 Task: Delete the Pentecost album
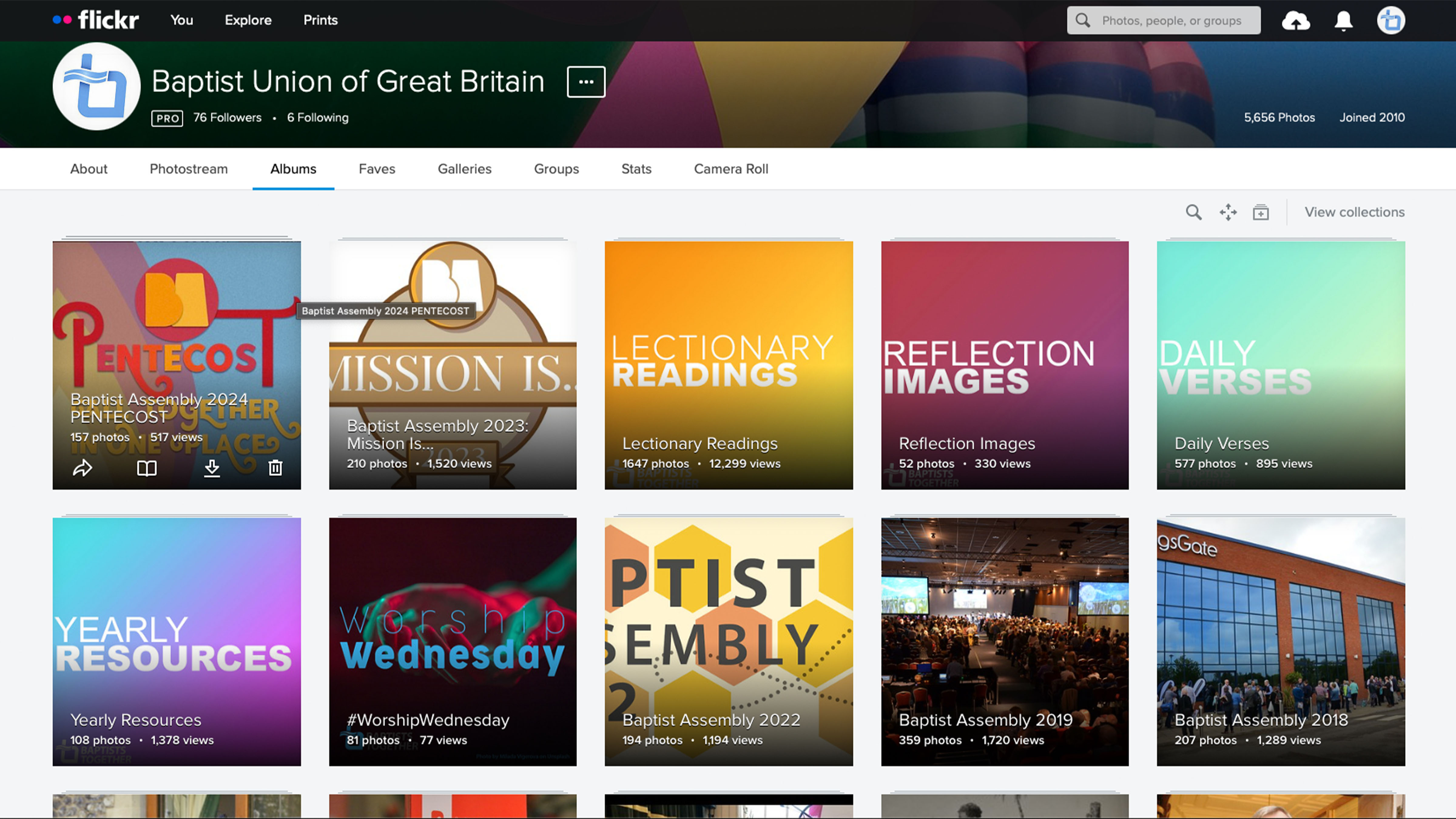(x=275, y=467)
